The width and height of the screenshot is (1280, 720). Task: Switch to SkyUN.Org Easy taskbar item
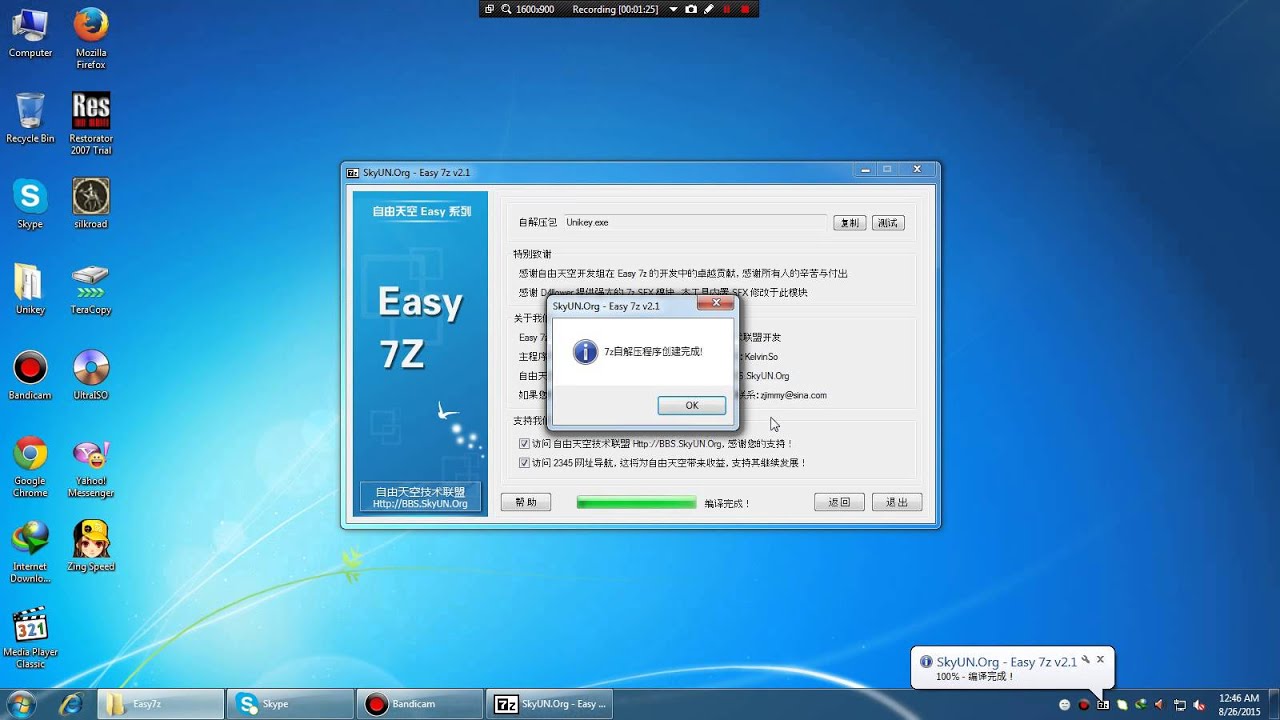click(549, 704)
